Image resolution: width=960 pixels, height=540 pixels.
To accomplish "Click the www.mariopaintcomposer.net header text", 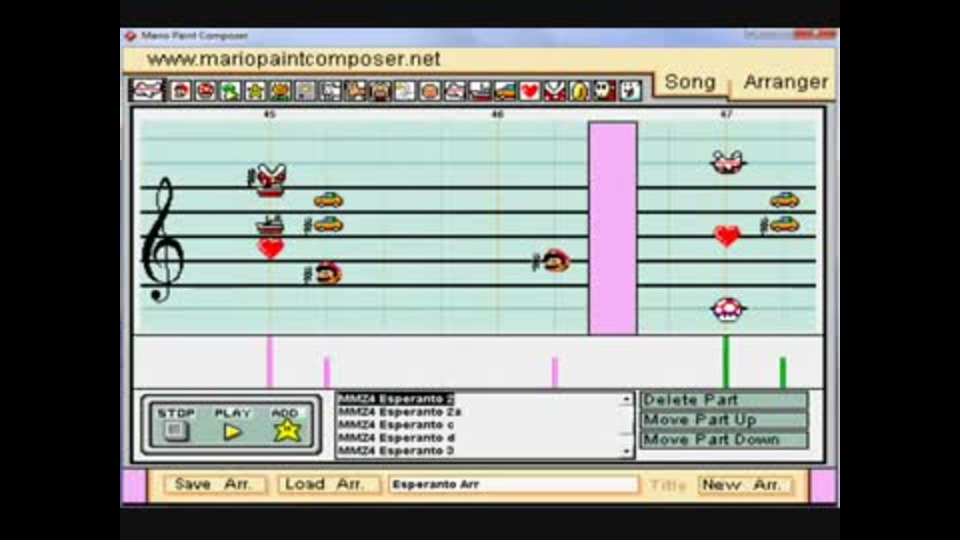I will (293, 59).
